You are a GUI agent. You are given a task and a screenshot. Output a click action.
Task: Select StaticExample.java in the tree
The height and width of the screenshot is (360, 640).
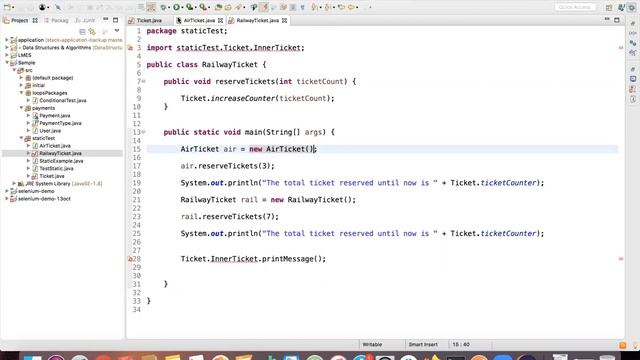click(x=61, y=161)
